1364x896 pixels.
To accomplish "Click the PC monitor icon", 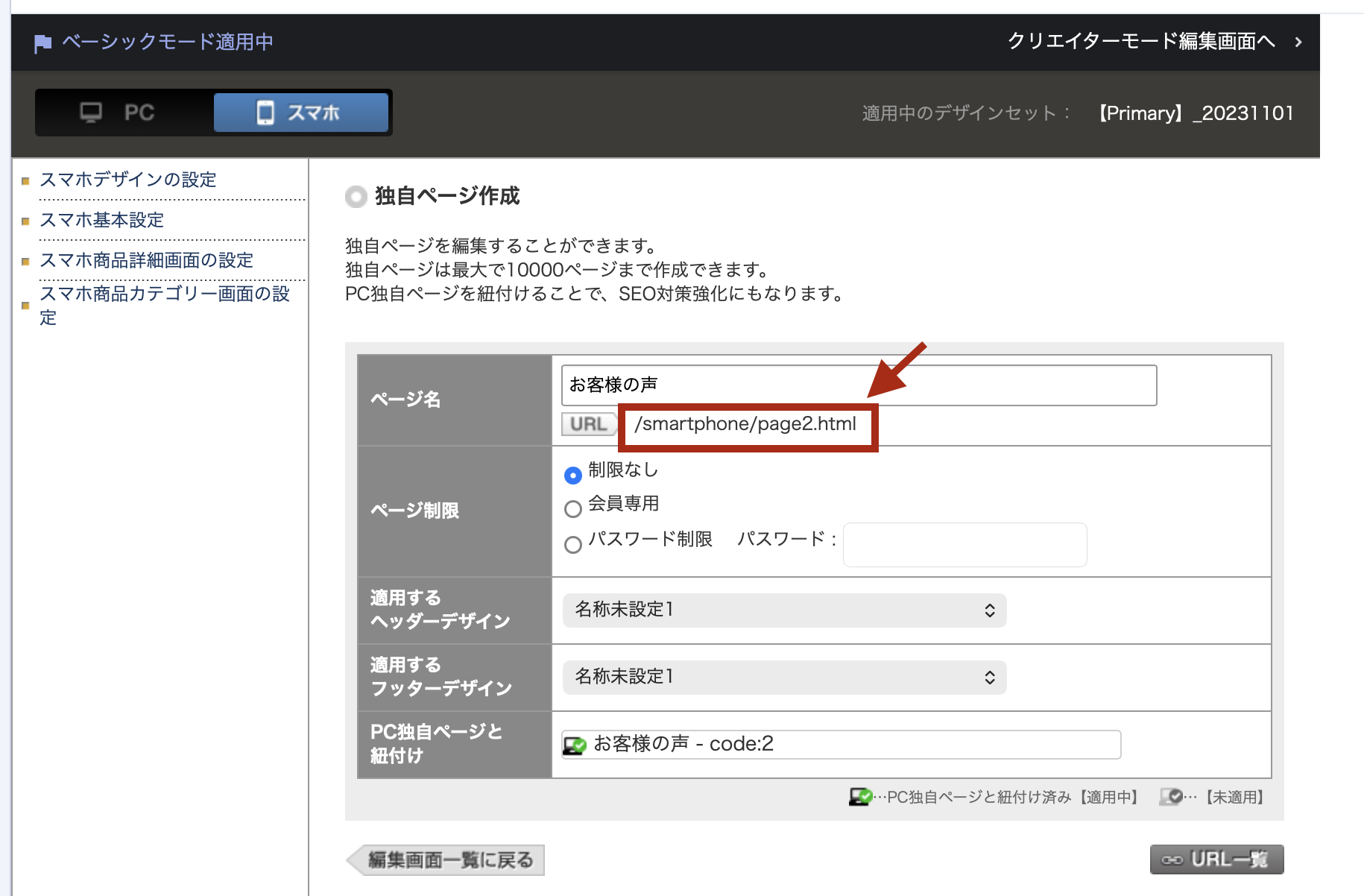I will 91,113.
